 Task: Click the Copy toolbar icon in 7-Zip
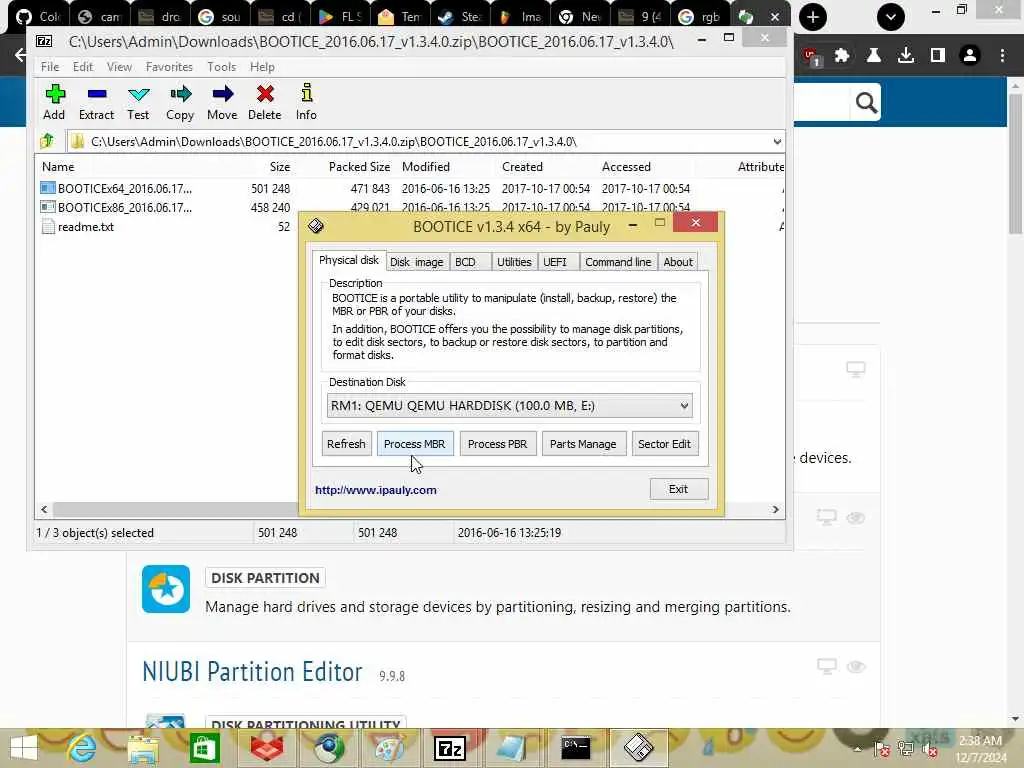point(180,102)
